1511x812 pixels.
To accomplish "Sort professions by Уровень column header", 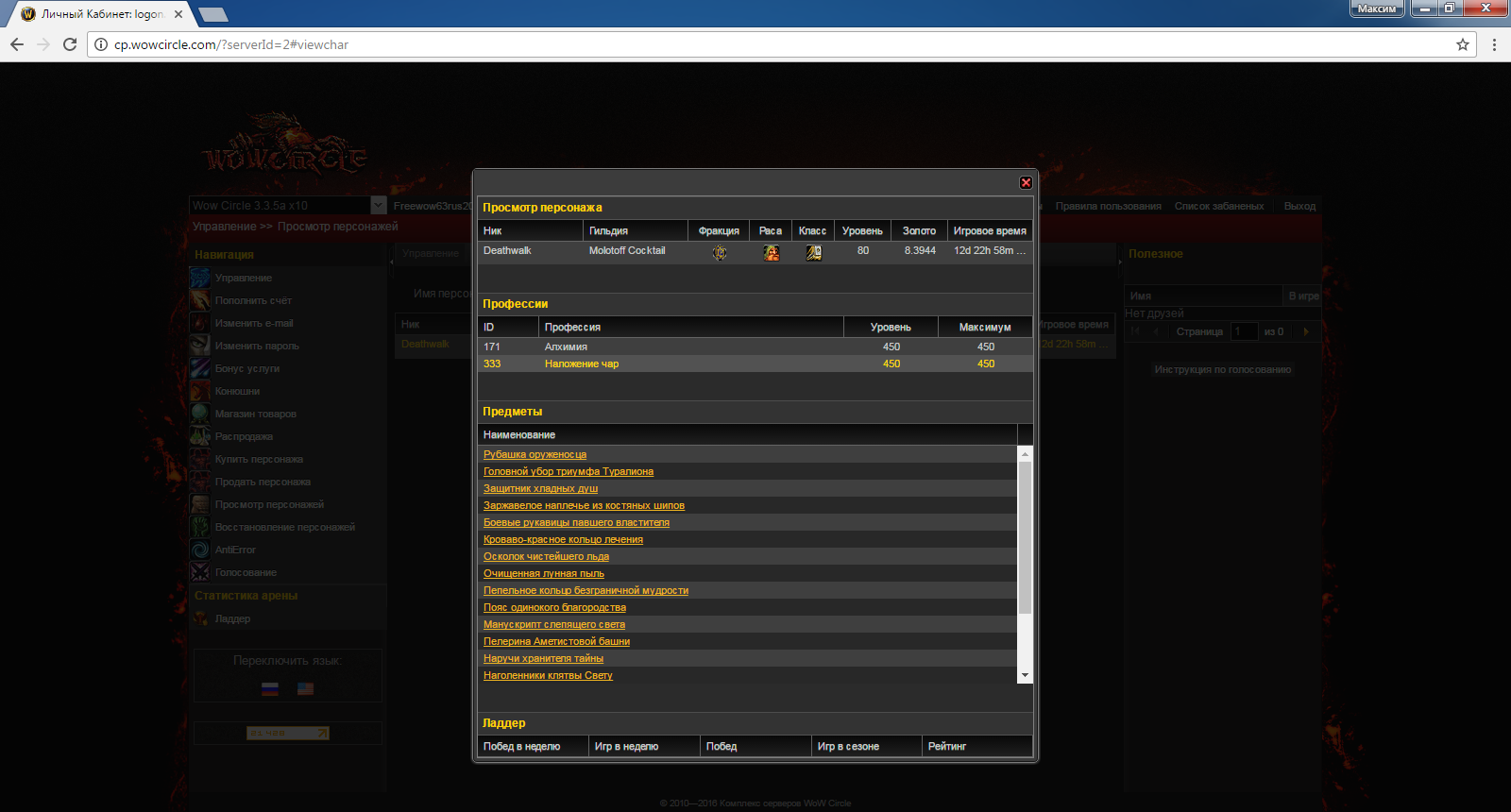I will (890, 327).
